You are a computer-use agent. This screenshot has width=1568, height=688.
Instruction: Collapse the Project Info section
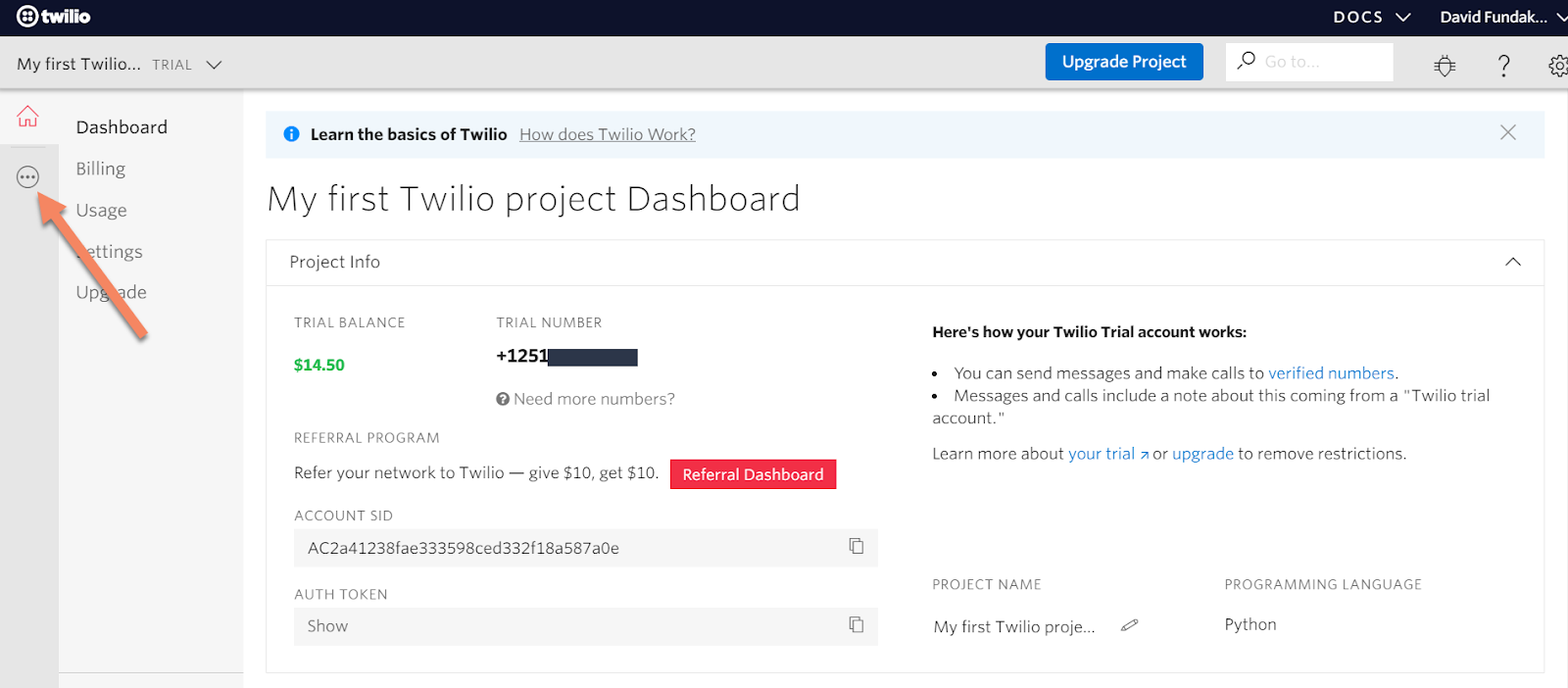click(x=1513, y=262)
